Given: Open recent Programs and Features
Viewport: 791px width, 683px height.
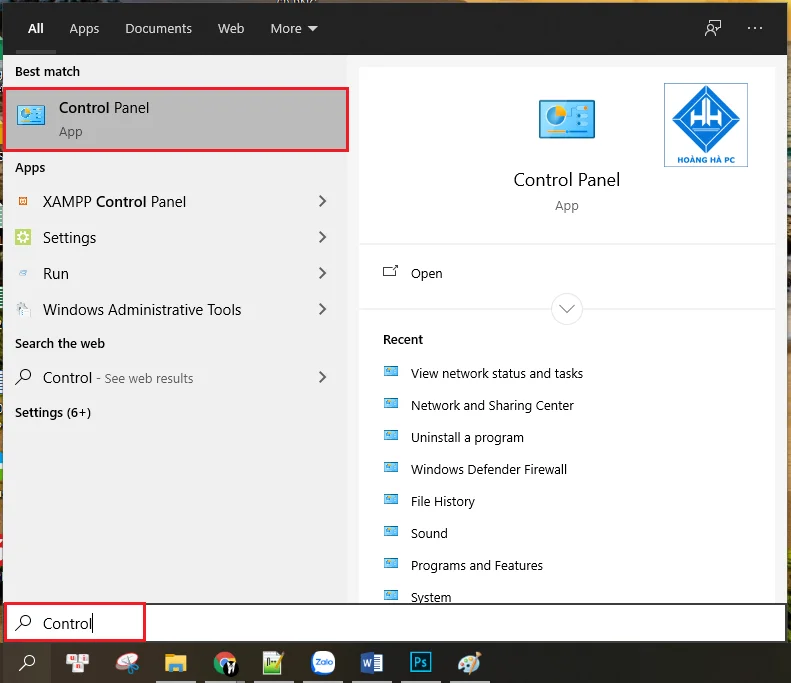Looking at the screenshot, I should [x=477, y=565].
